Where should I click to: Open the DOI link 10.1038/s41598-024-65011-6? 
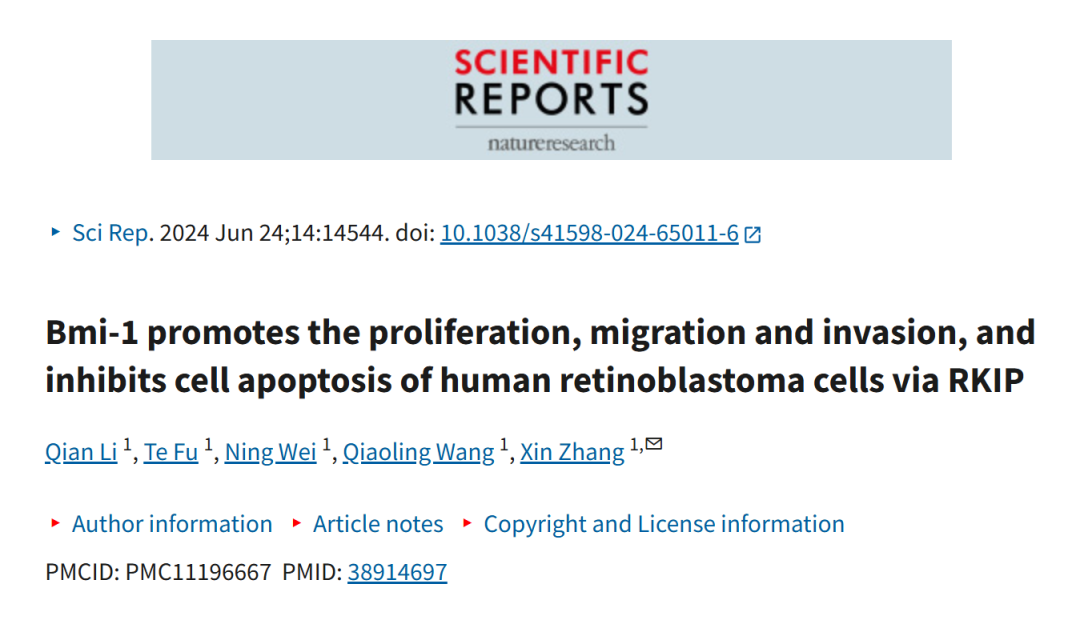590,234
